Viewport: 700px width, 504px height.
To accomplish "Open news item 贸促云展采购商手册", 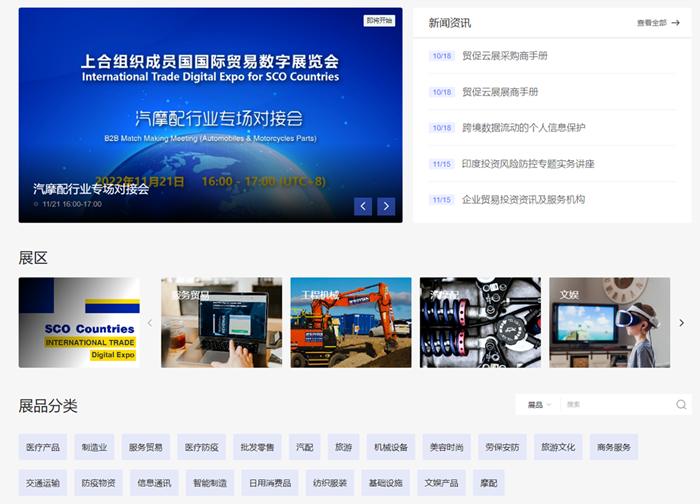I will click(505, 56).
